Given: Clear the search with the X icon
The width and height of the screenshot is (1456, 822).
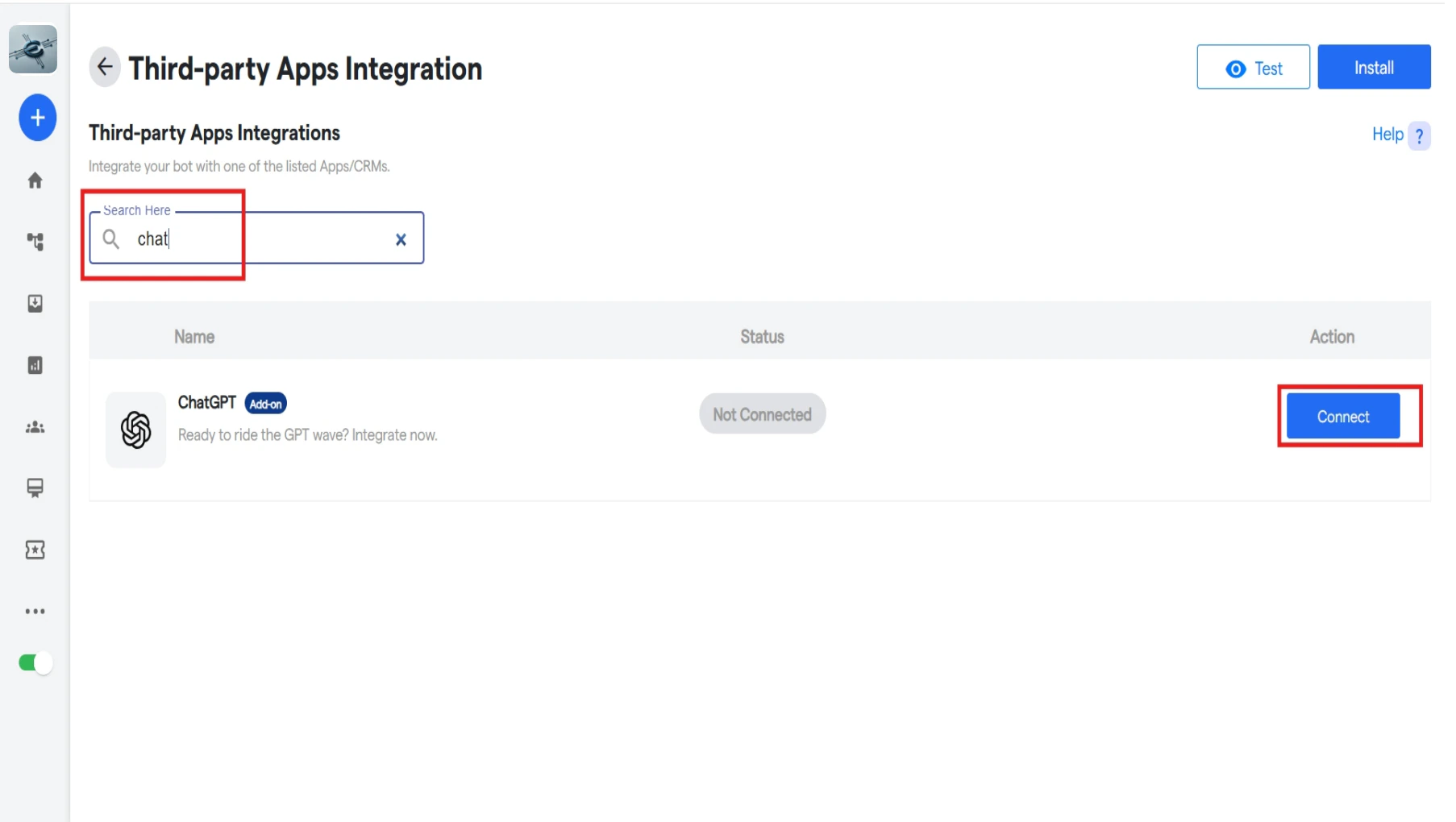Looking at the screenshot, I should pos(401,239).
